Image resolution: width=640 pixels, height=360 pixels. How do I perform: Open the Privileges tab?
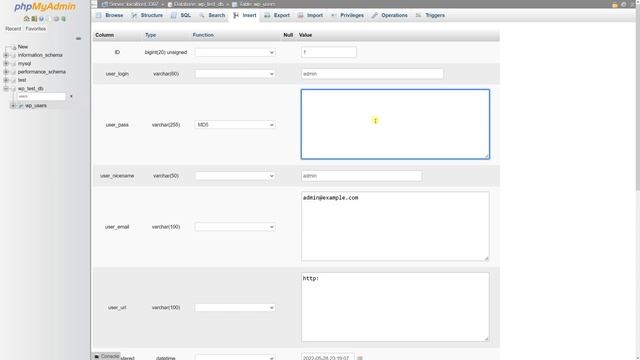347,15
